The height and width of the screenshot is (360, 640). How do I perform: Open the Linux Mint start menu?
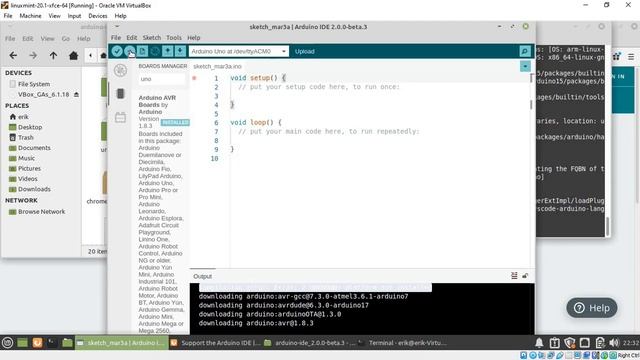(7, 343)
